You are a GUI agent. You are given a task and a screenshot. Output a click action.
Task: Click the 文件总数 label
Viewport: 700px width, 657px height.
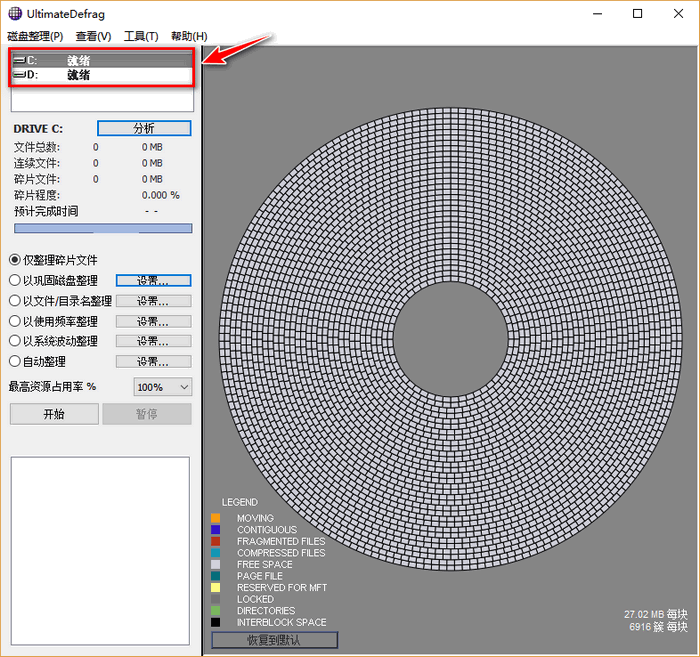coord(37,147)
